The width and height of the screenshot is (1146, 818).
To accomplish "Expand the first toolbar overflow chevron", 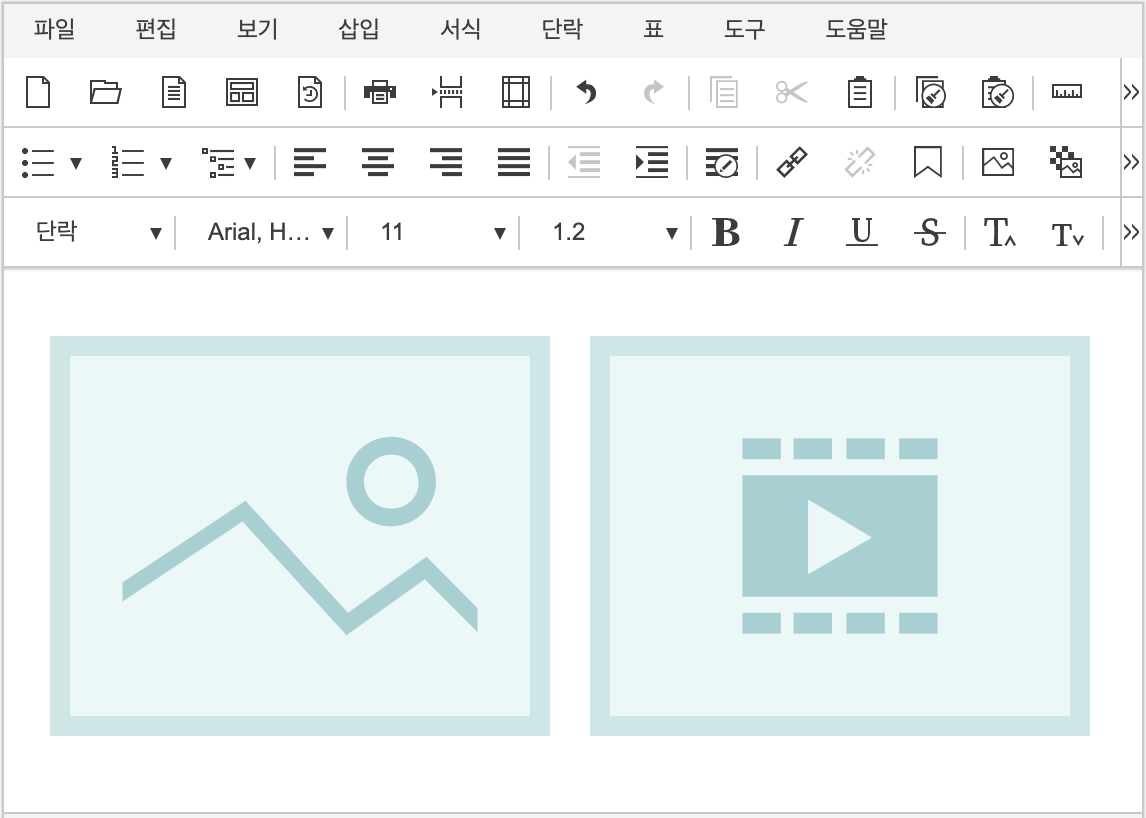I will [1131, 92].
